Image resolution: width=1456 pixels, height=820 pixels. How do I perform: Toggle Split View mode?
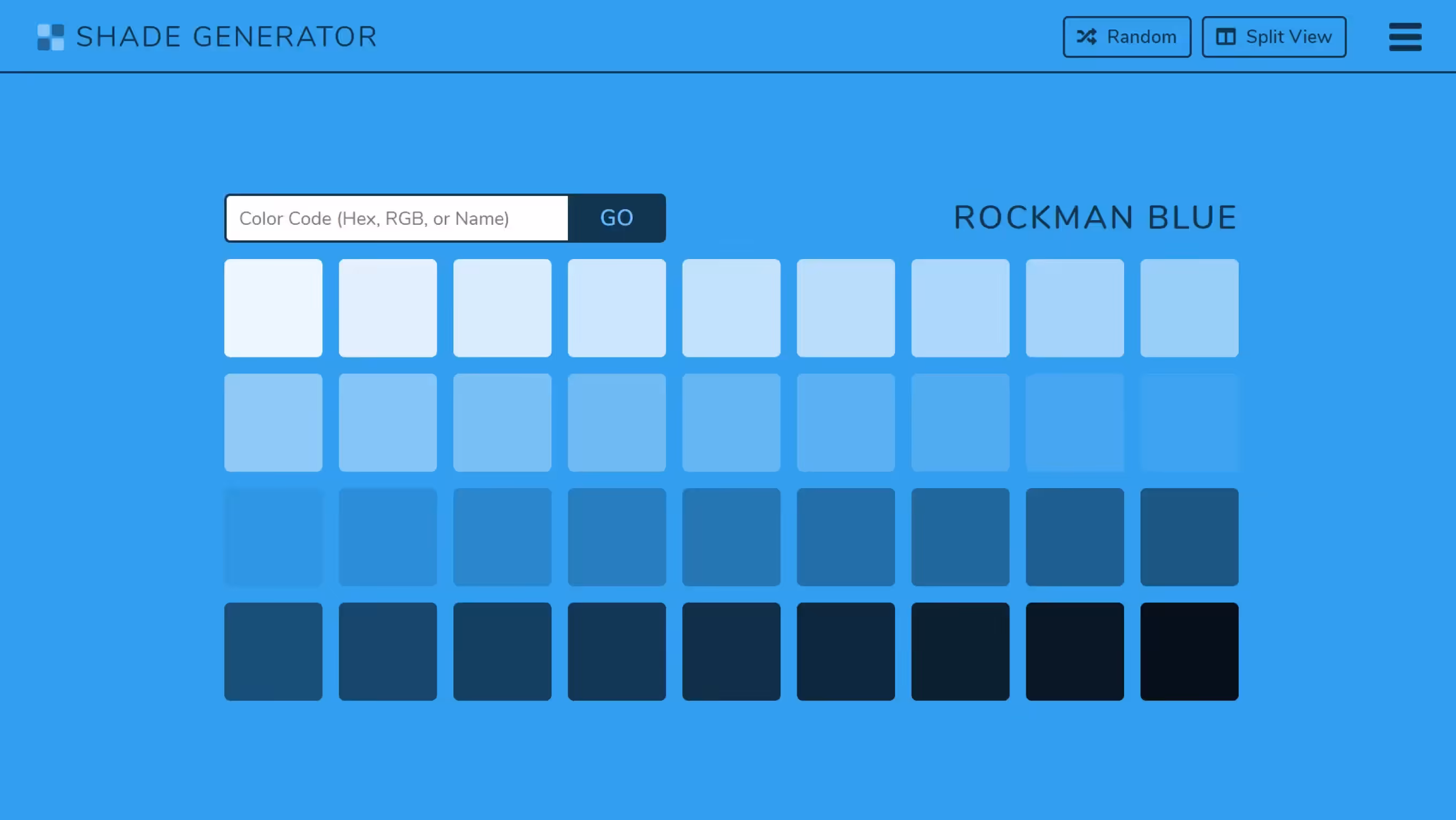[x=1273, y=37]
